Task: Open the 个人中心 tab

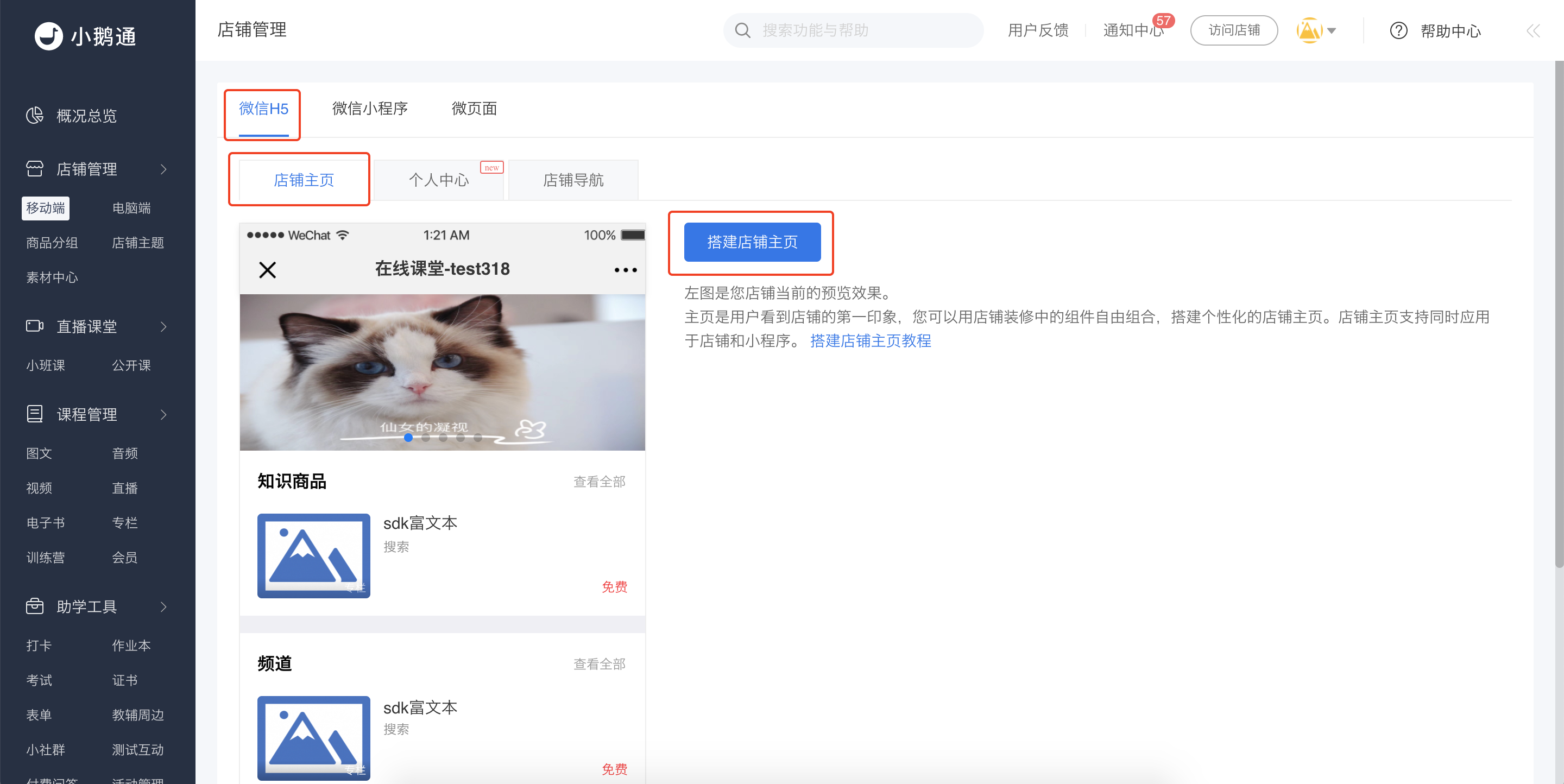Action: click(438, 180)
